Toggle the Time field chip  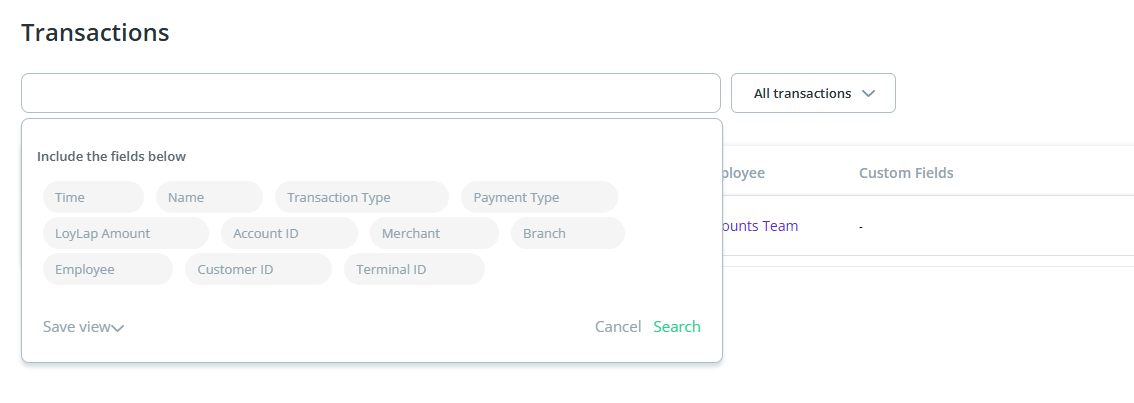pos(93,197)
